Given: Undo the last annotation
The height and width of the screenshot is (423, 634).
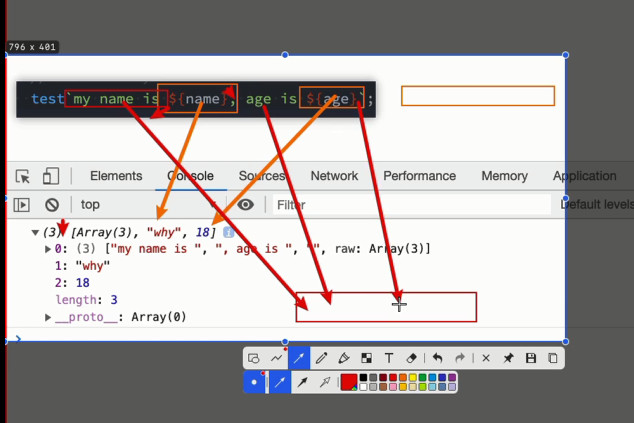Looking at the screenshot, I should (x=437, y=358).
